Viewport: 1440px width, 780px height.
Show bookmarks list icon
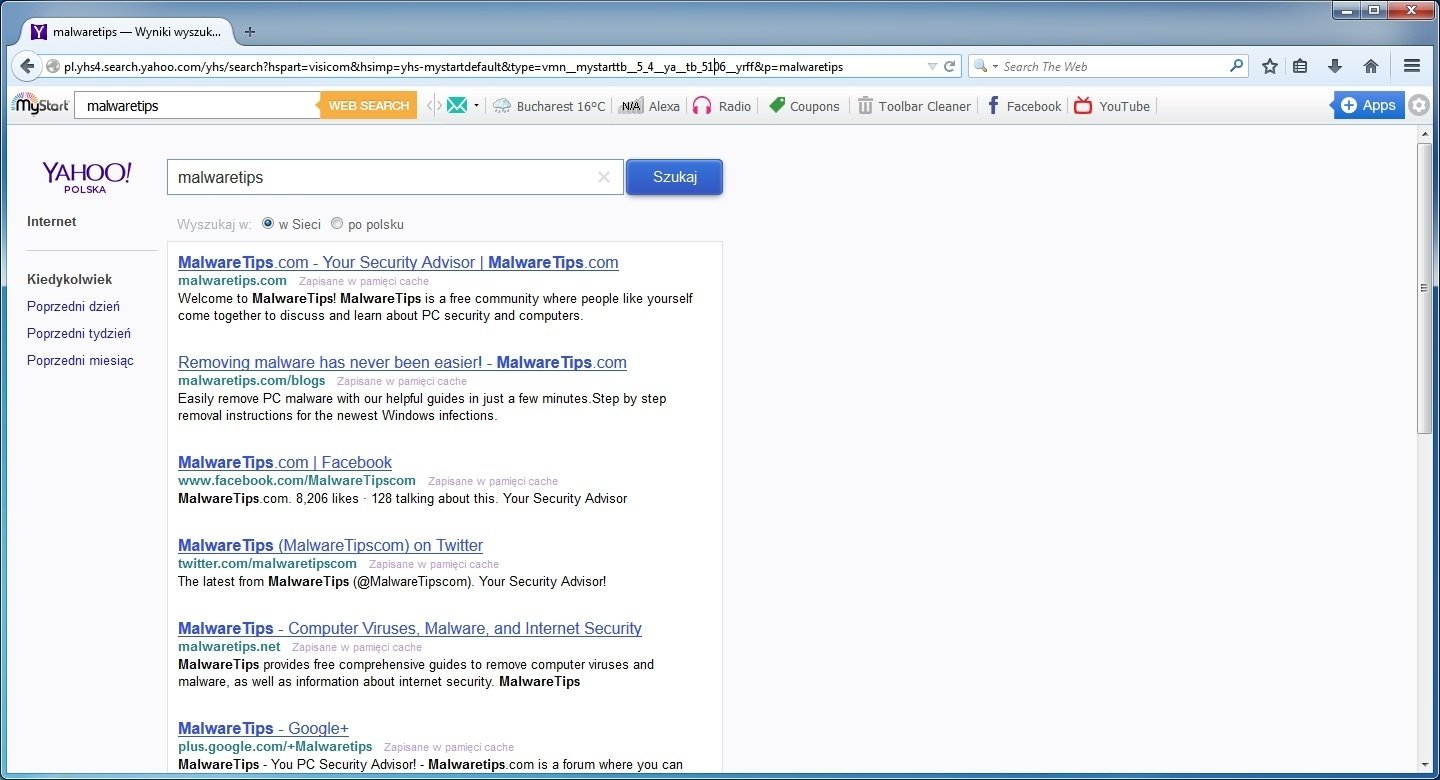1300,66
